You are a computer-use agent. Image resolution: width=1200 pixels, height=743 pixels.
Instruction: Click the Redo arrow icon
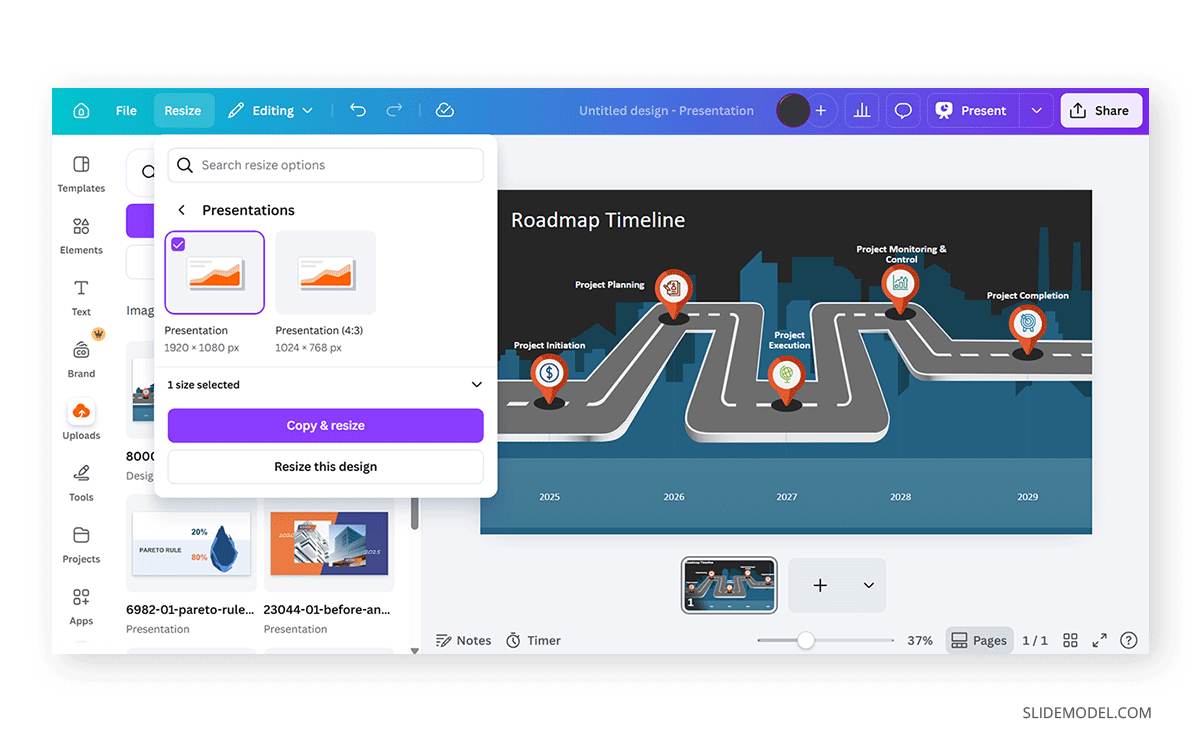point(395,111)
